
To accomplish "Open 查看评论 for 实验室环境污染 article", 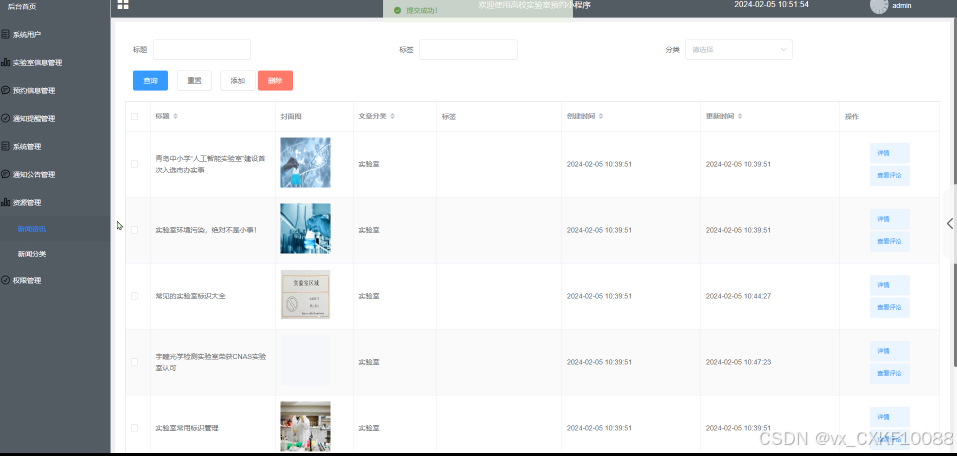I will click(889, 242).
